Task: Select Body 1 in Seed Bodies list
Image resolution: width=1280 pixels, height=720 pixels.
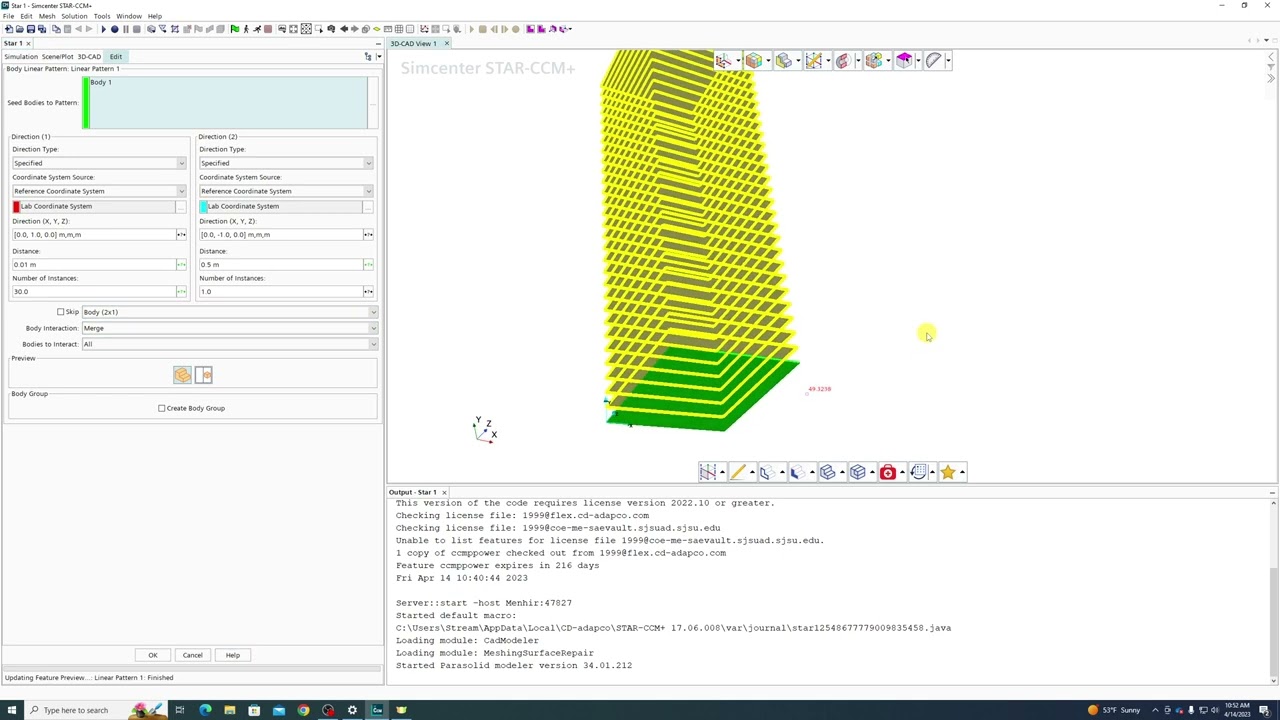Action: pos(101,82)
